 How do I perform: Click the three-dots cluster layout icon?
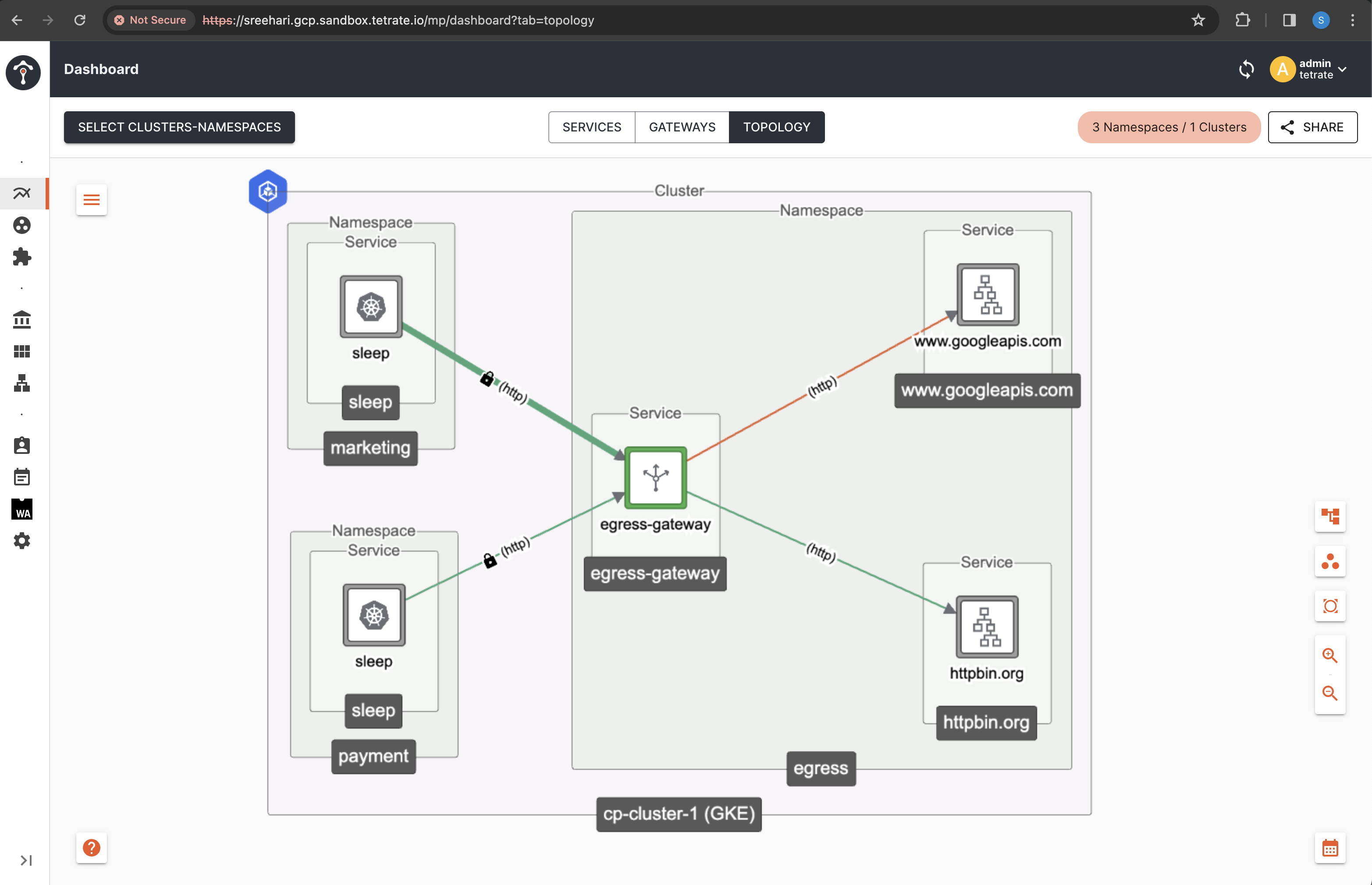[x=1329, y=561]
